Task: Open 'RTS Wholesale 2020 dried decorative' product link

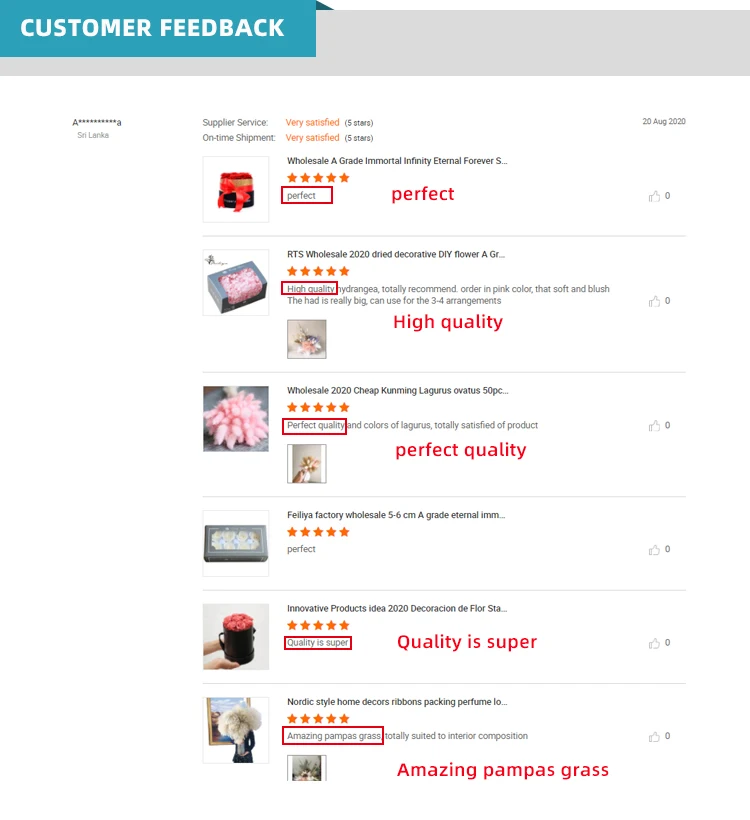Action: click(x=396, y=254)
